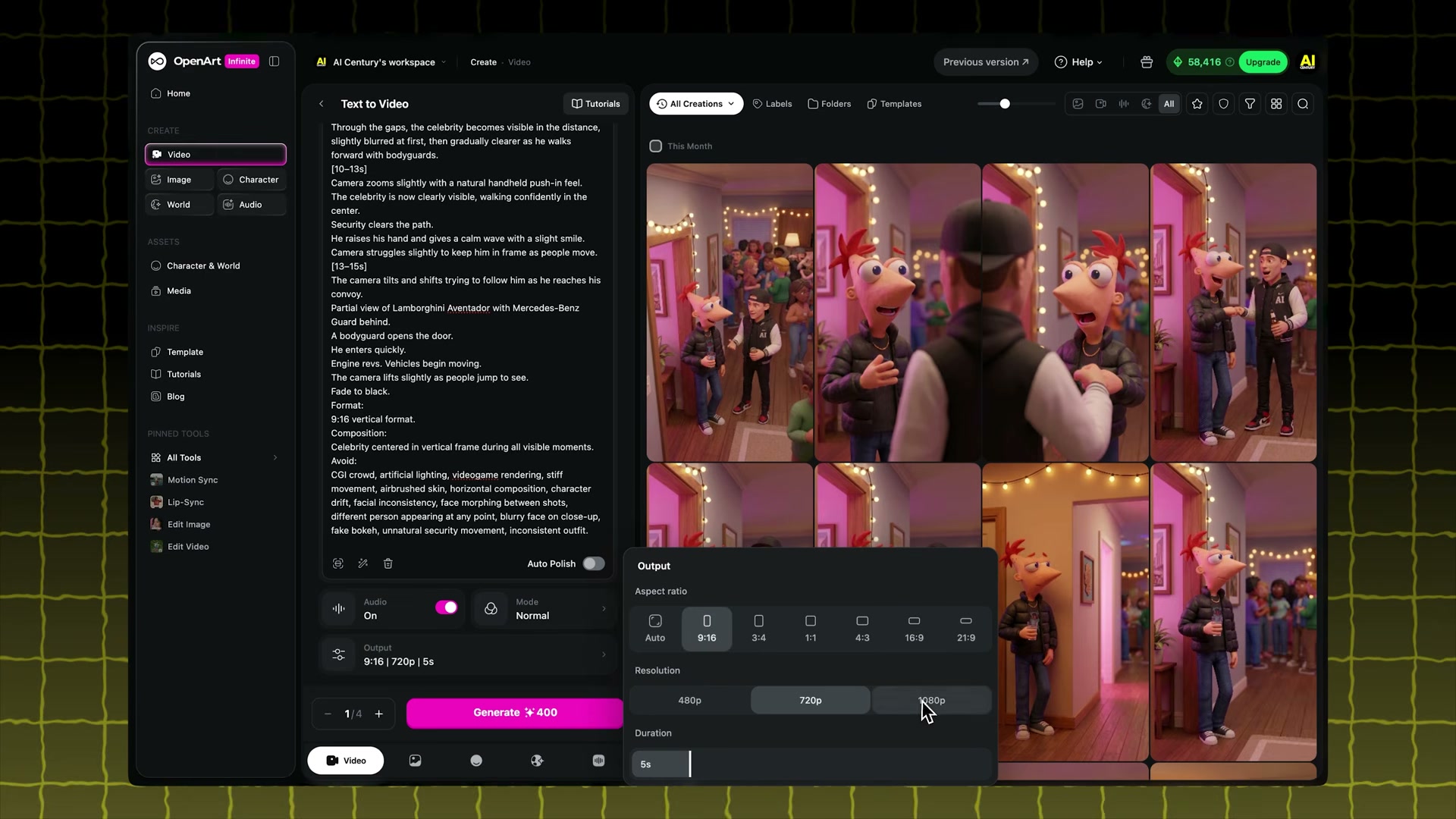This screenshot has width=1456, height=819.
Task: Open the Folders tab
Action: pos(830,104)
